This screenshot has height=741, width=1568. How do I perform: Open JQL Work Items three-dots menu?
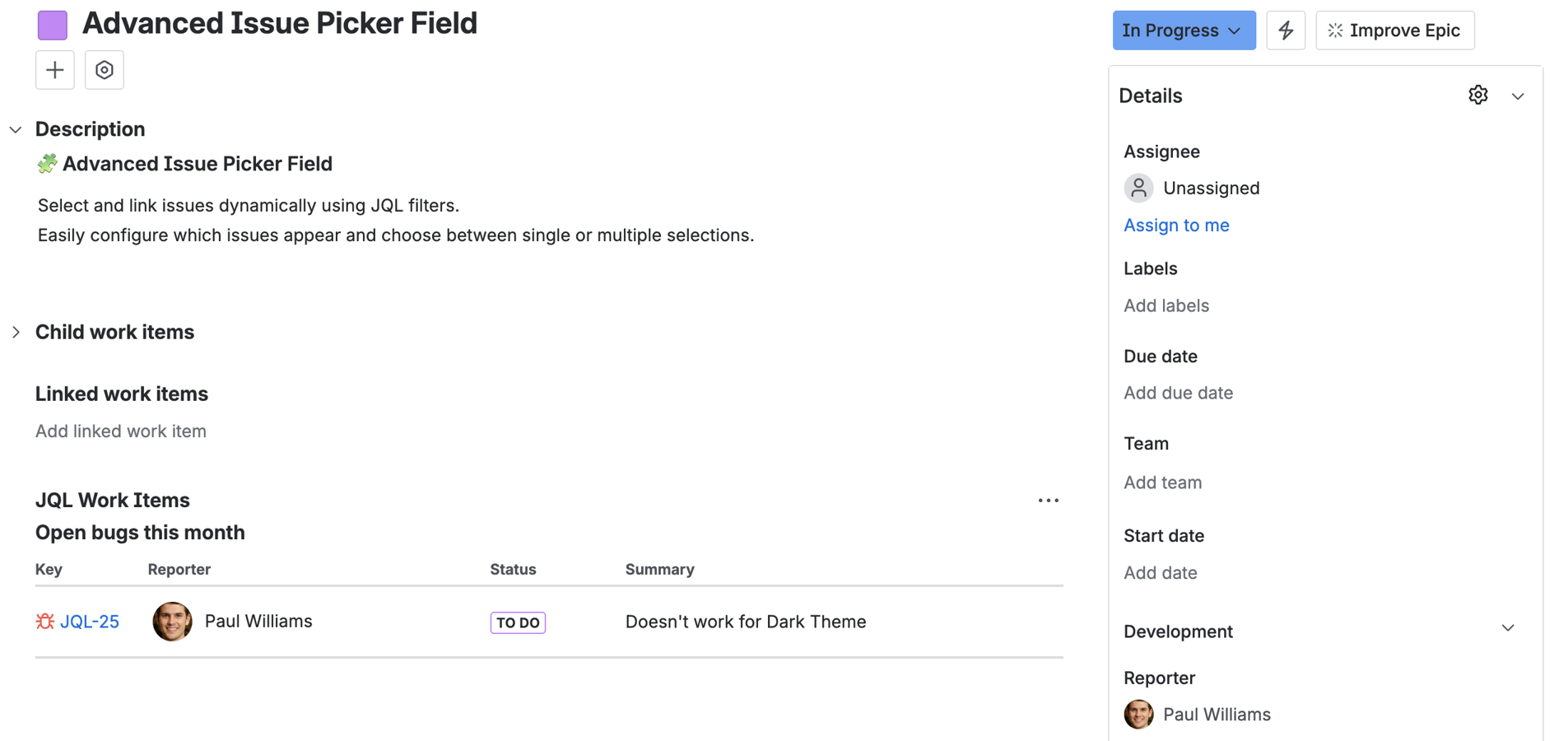tap(1048, 501)
